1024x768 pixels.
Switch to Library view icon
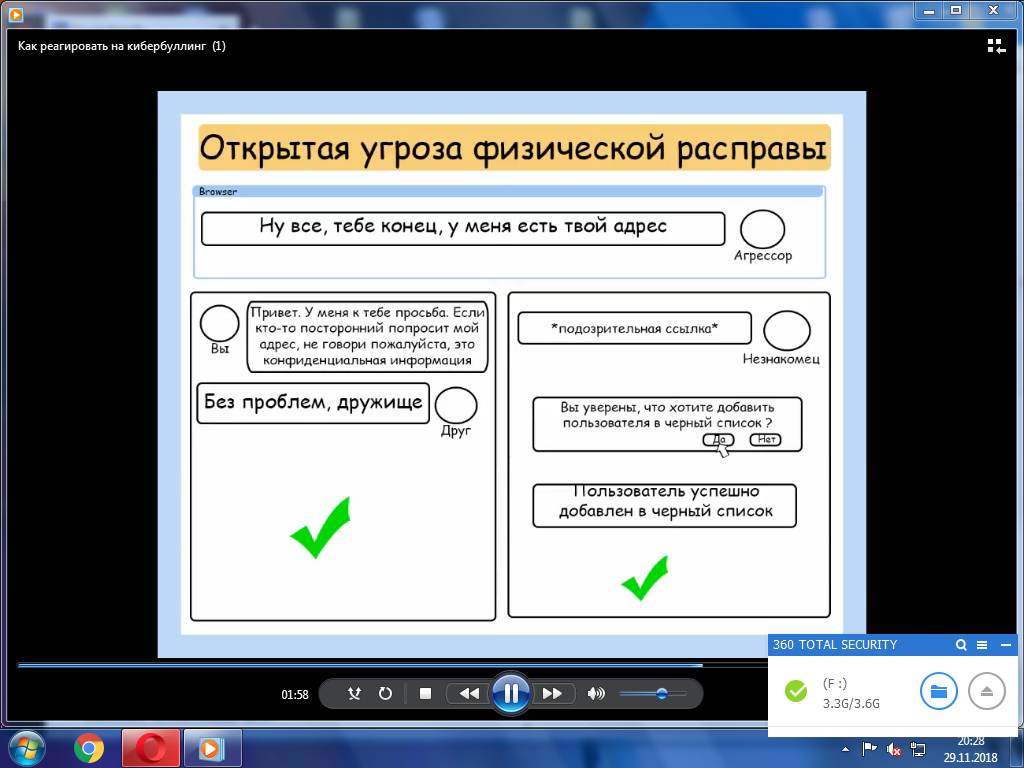(996, 46)
